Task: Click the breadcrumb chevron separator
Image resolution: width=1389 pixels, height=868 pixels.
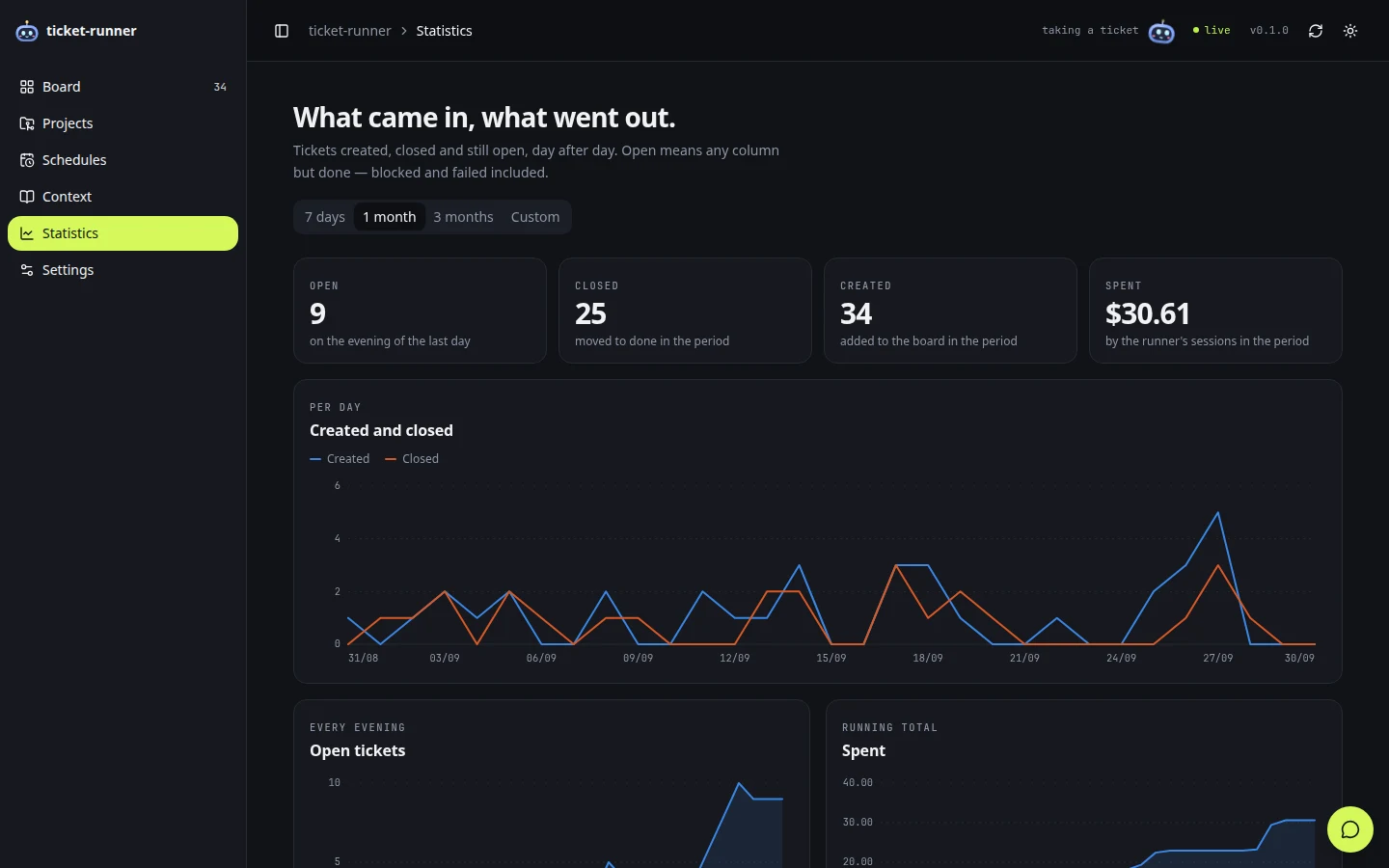Action: [404, 31]
